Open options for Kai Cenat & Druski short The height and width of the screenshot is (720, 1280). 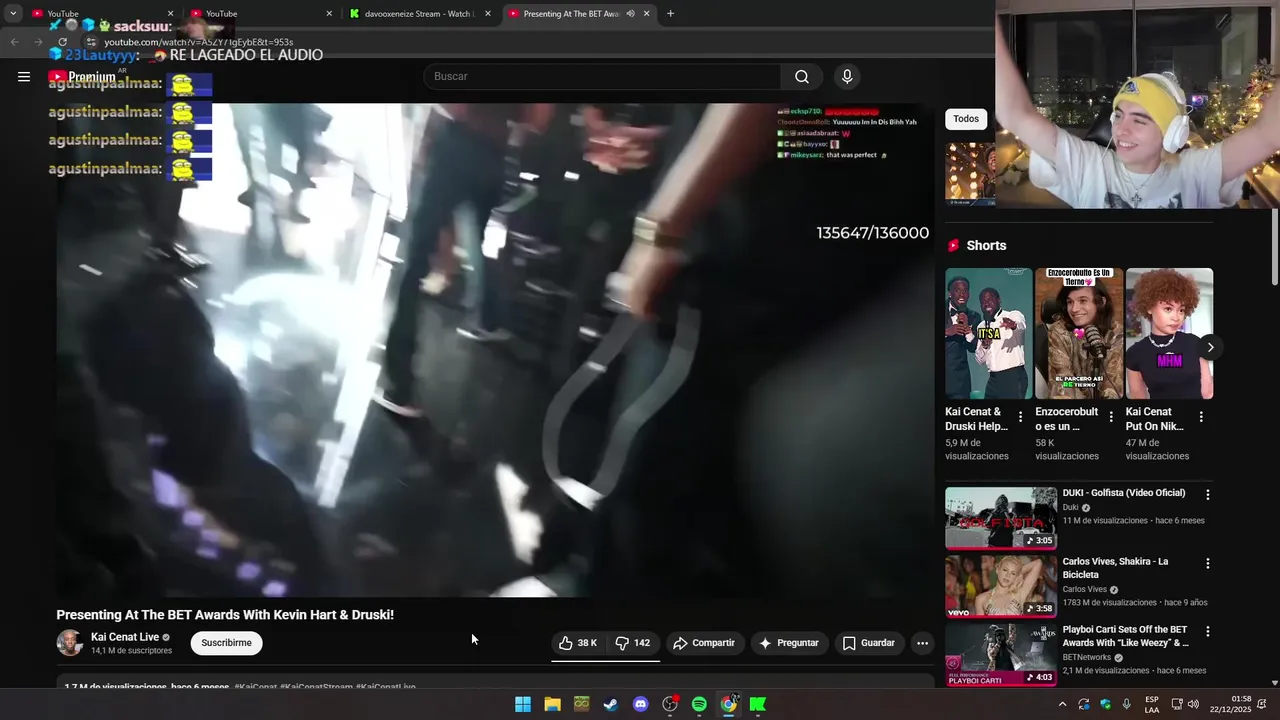click(x=1021, y=417)
